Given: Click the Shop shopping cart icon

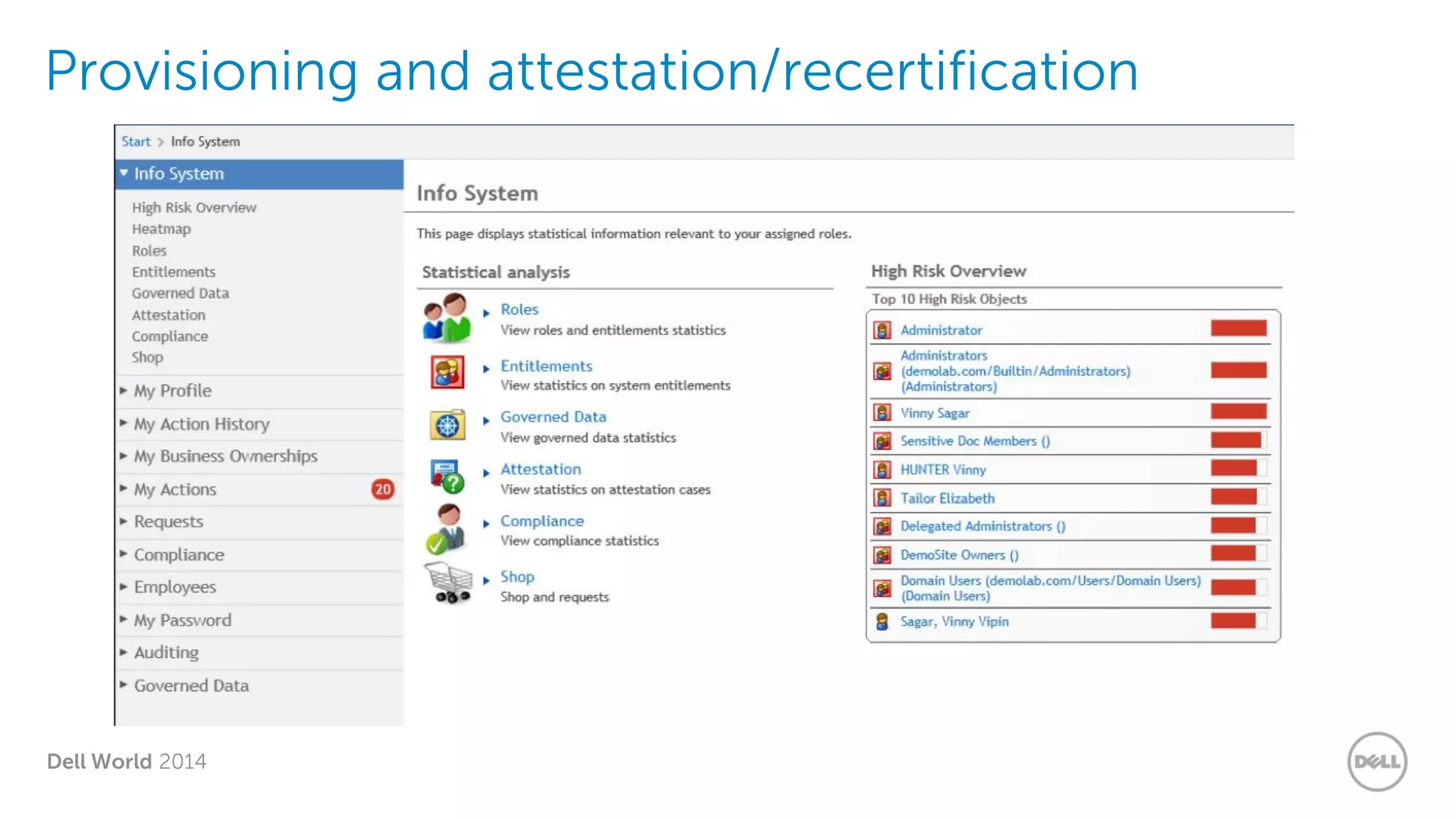Looking at the screenshot, I should coord(448,583).
